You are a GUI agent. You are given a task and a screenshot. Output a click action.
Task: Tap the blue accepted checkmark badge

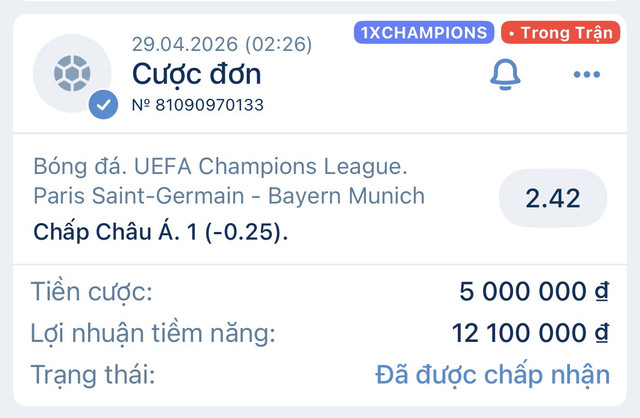click(x=103, y=104)
